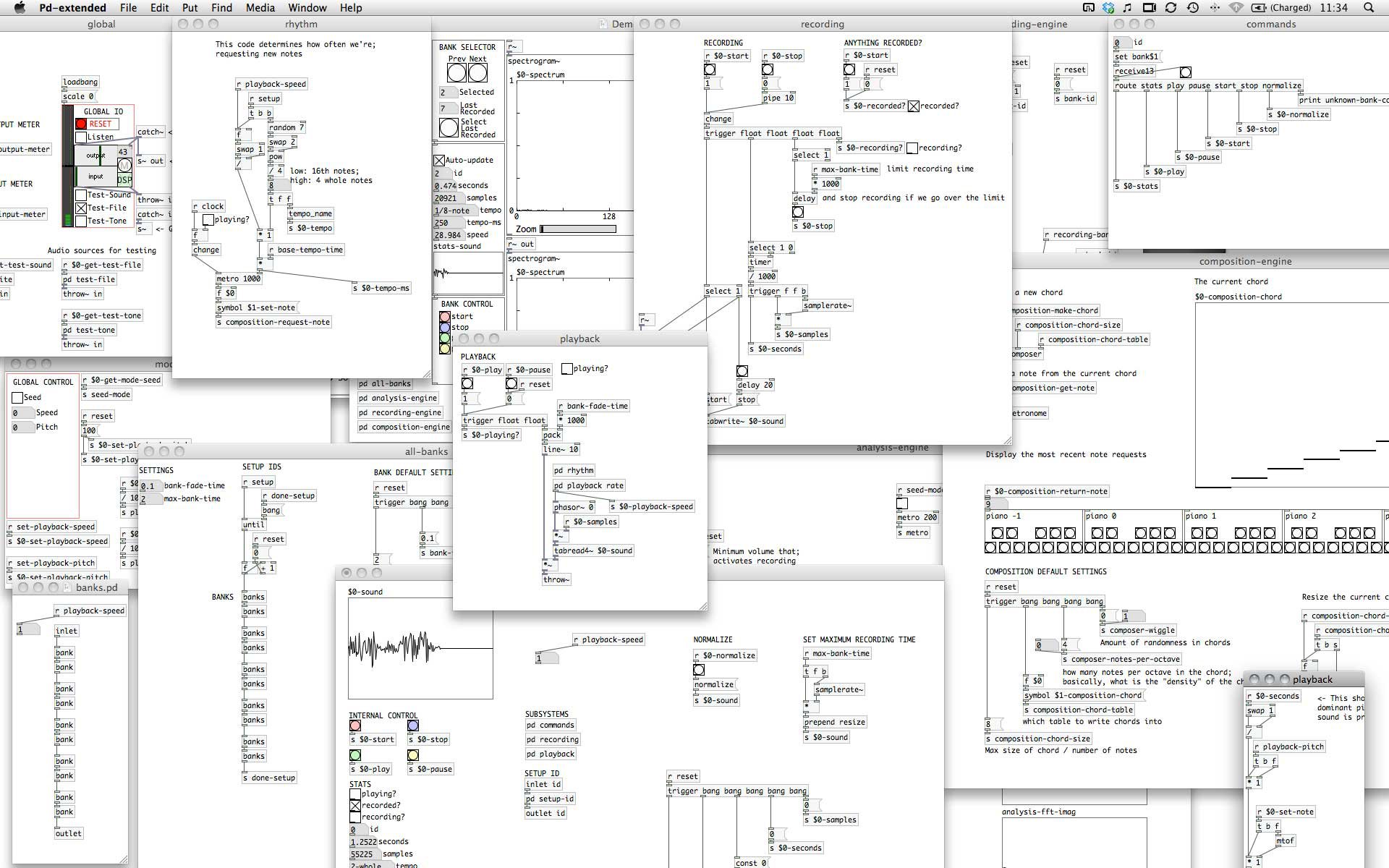Click the bang above delay 20 object
Image resolution: width=1389 pixels, height=868 pixels.
pyautogui.click(x=742, y=371)
